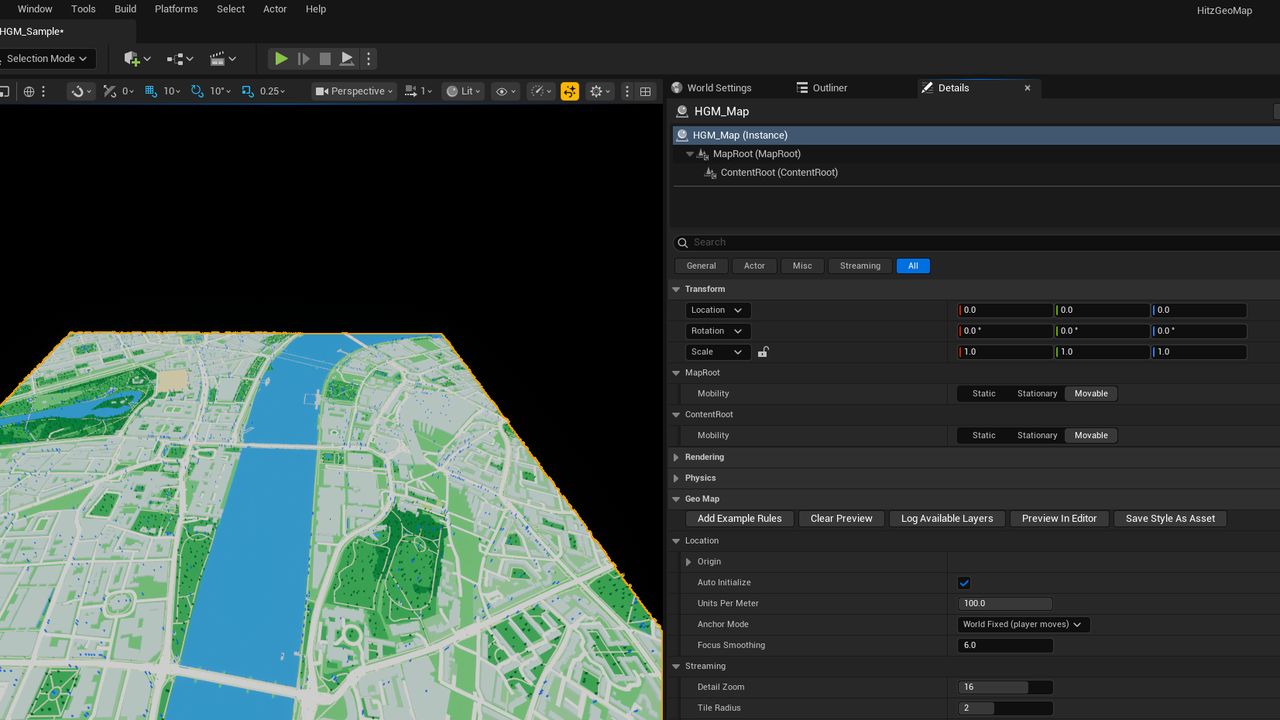Open the viewport layout grid options
Viewport: 1280px width, 720px height.
(646, 91)
